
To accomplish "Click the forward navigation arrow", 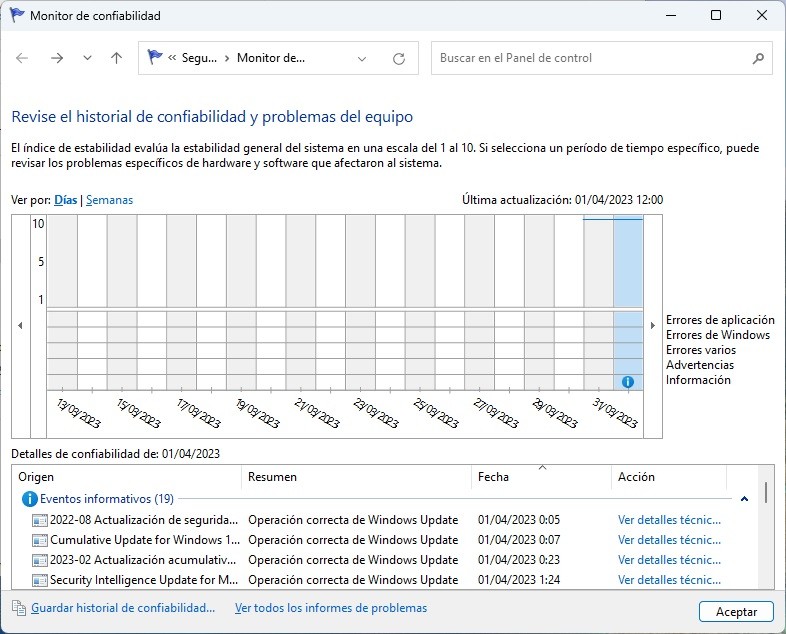I will pyautogui.click(x=57, y=58).
